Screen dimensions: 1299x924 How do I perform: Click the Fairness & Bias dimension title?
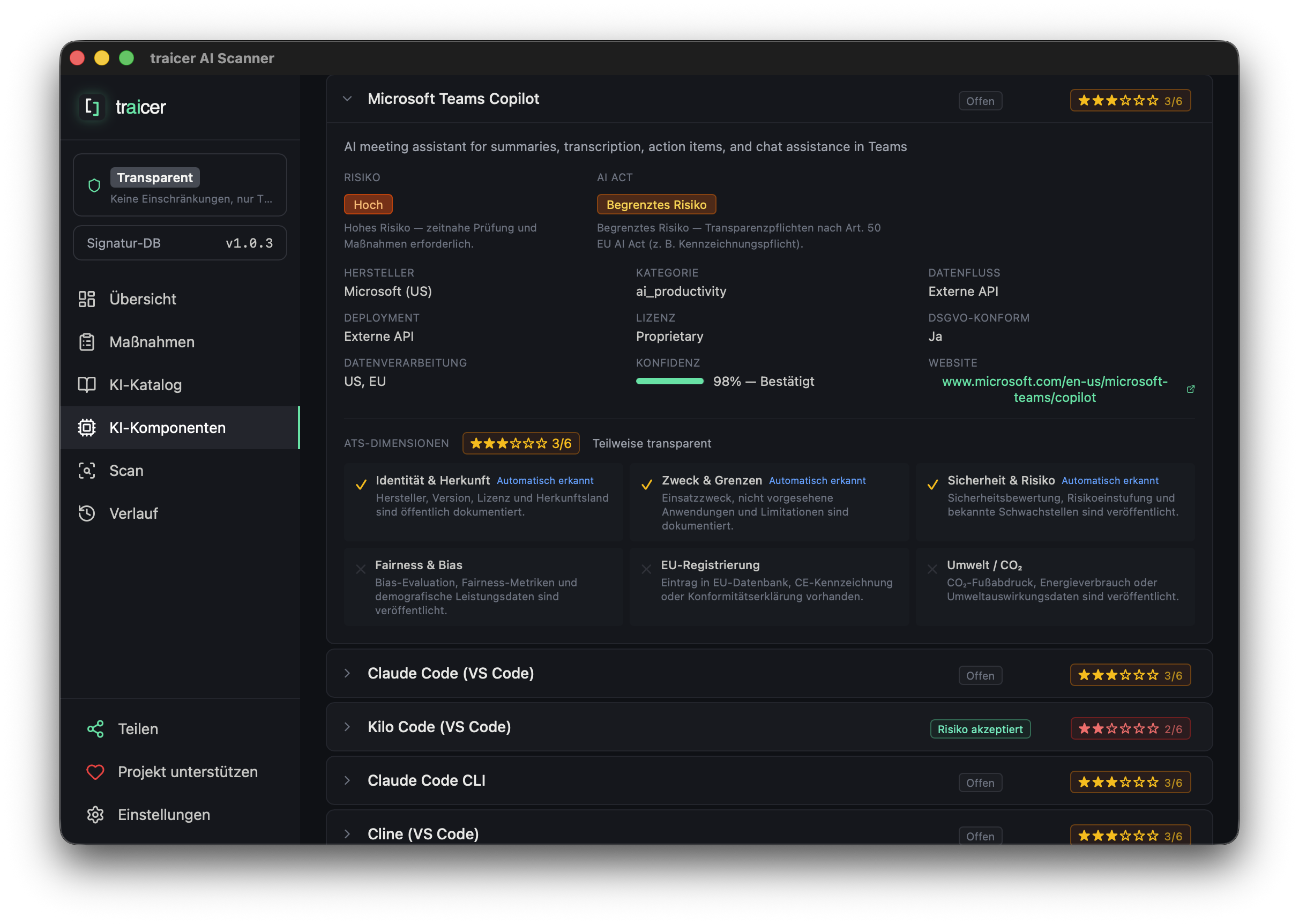pos(419,565)
